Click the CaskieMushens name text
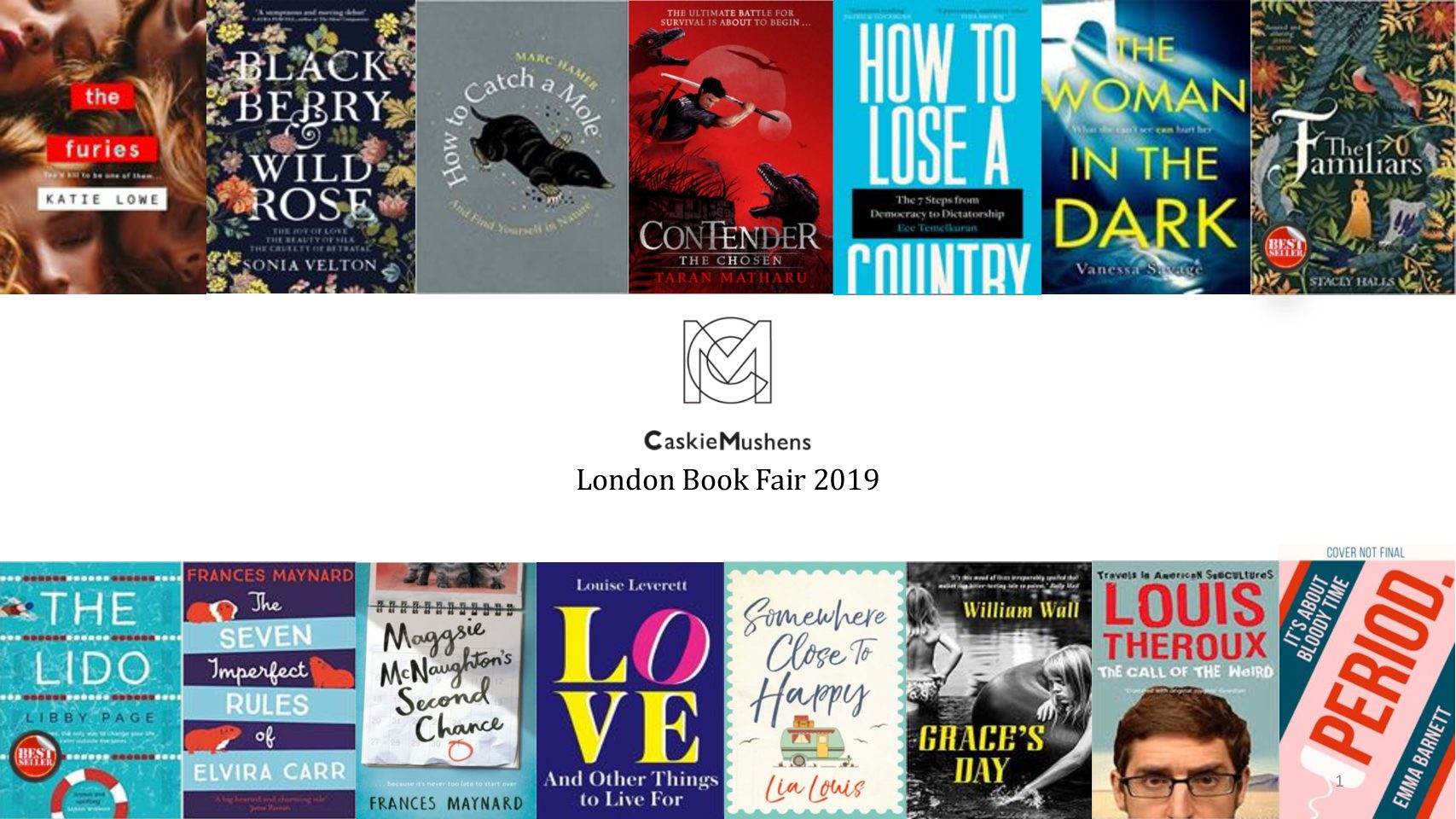 coord(728,441)
